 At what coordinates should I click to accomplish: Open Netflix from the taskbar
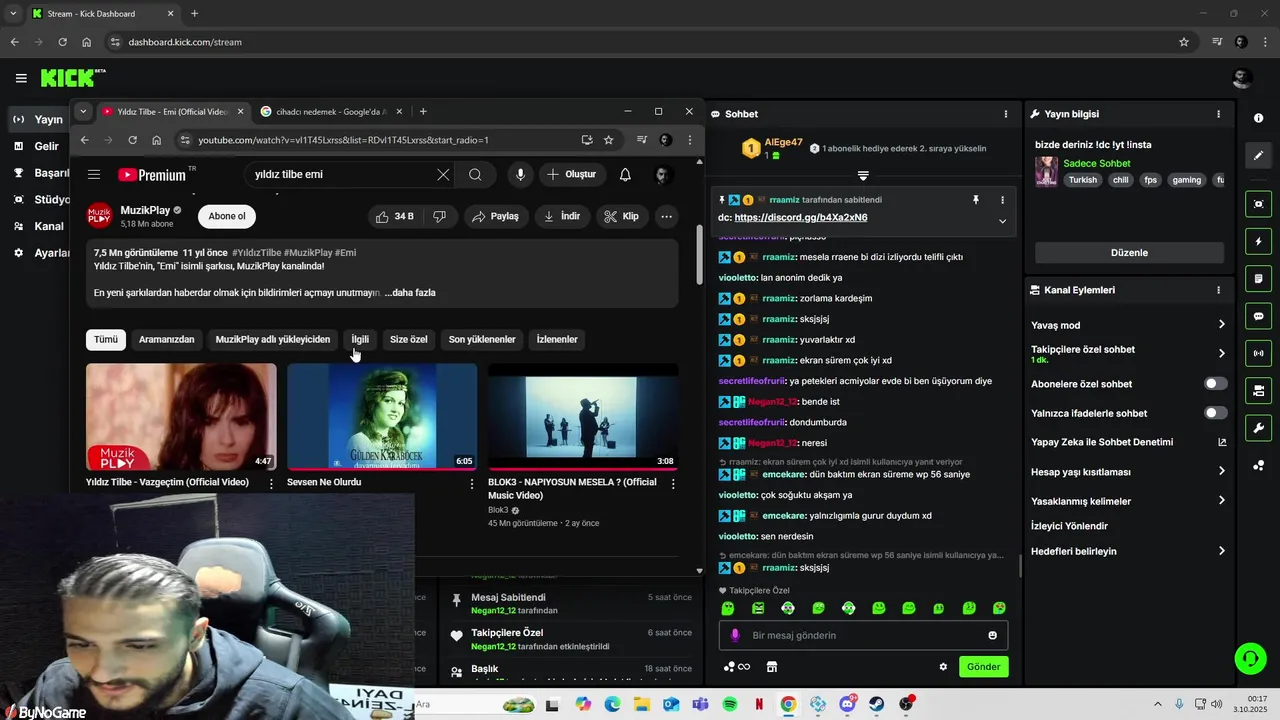coord(759,705)
